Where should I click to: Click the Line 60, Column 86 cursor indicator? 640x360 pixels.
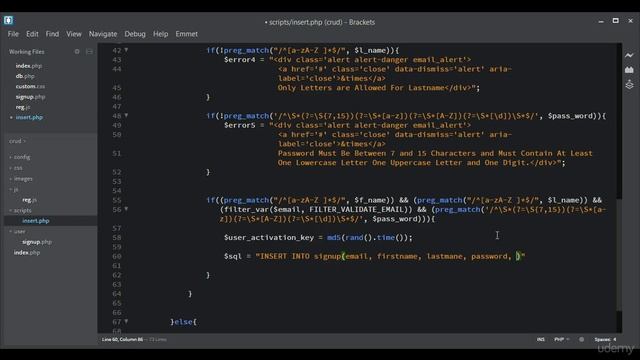click(122, 339)
